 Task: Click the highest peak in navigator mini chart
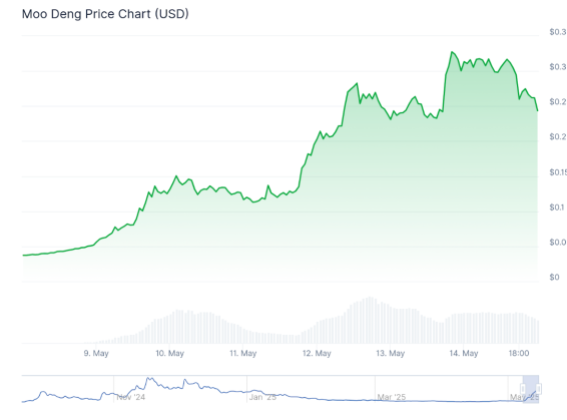point(149,378)
